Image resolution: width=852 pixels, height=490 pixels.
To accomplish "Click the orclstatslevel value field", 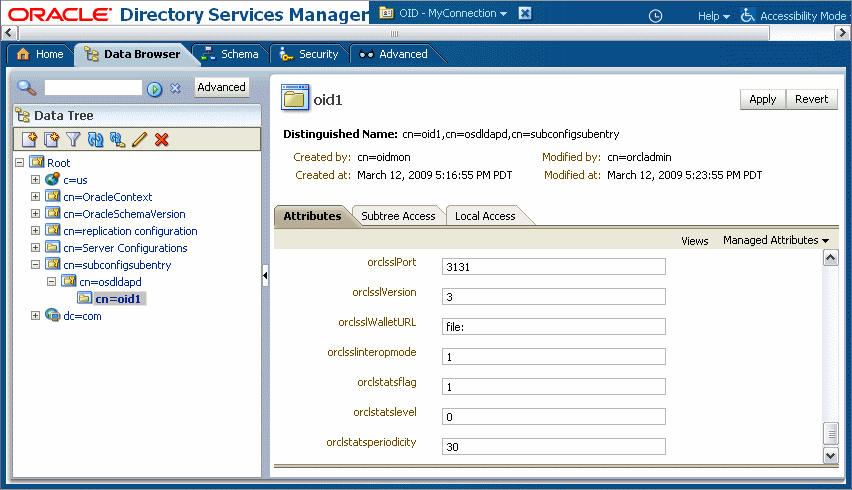I will tap(554, 417).
